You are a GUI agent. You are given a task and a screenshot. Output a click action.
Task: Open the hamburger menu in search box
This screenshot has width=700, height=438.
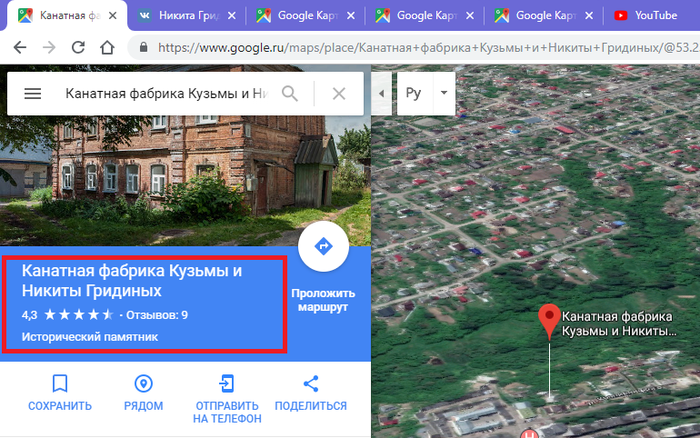[32, 93]
